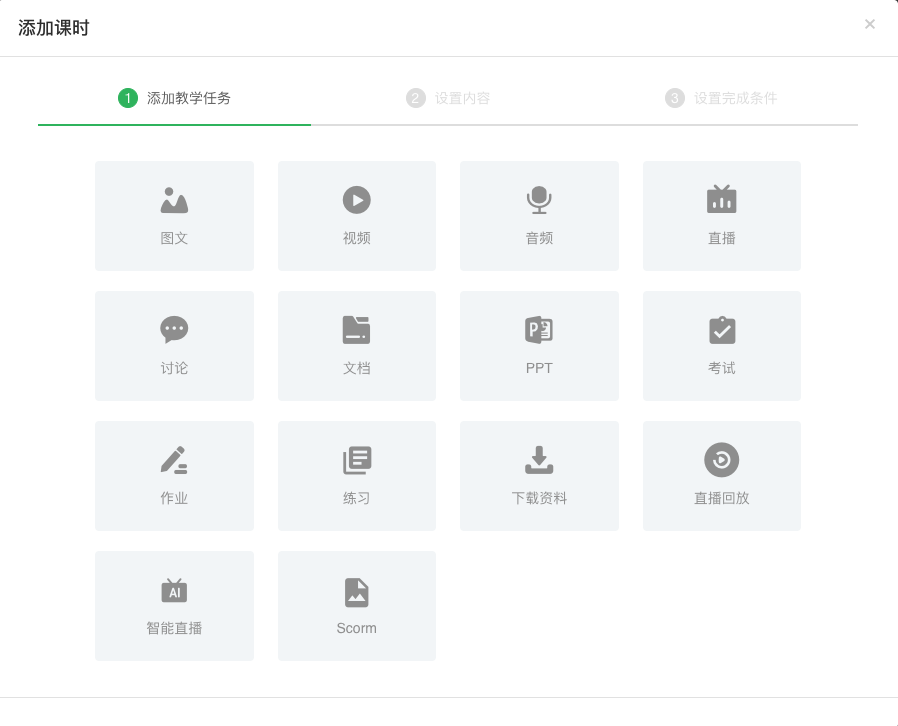Screen dimensions: 898x726
Task: Select the 文档 document folder icon
Action: [x=356, y=330]
